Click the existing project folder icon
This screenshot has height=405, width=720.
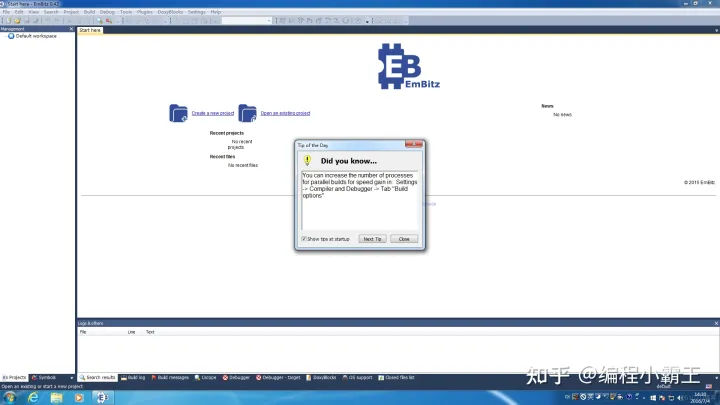point(247,113)
